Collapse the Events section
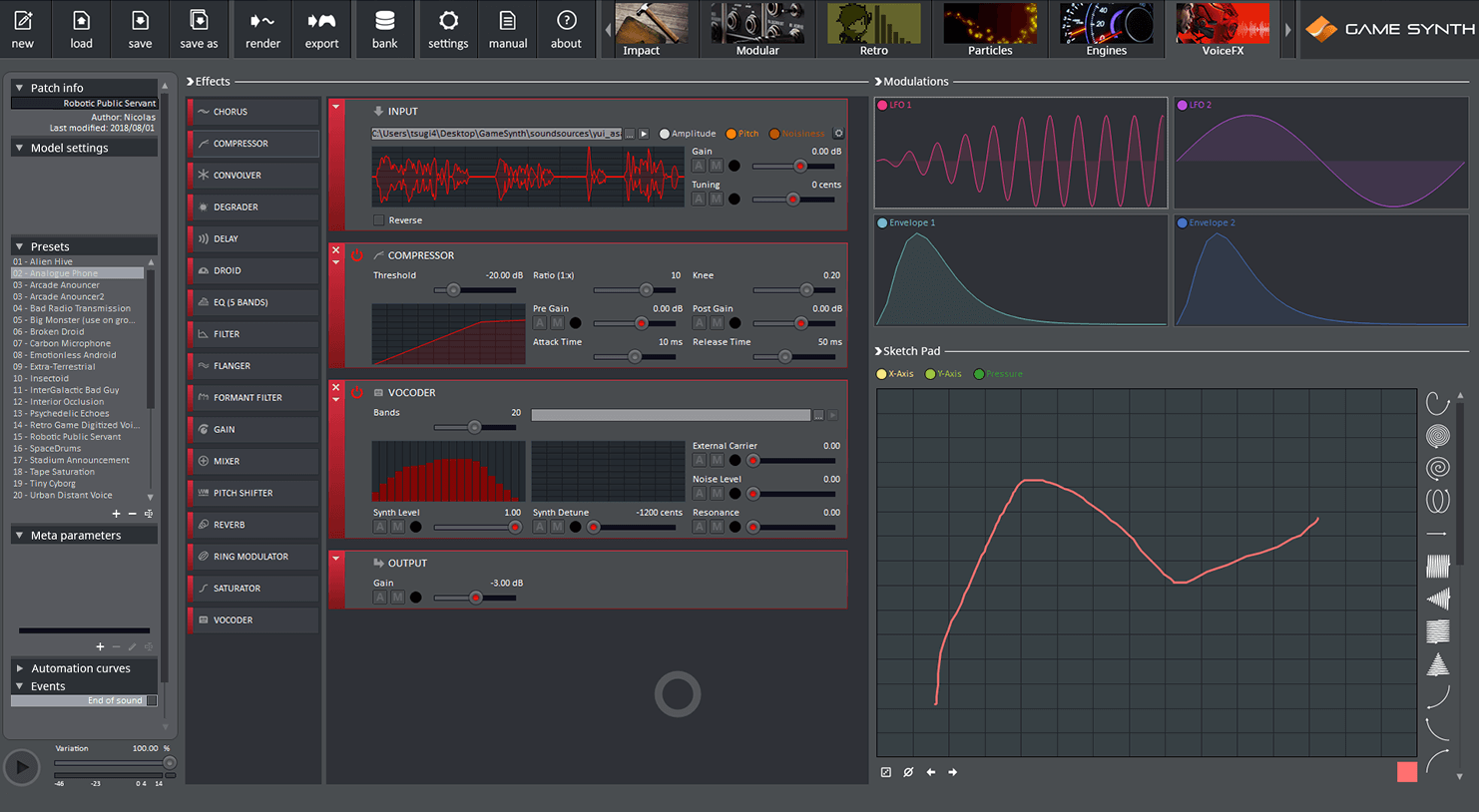The image size is (1479, 812). (19, 686)
